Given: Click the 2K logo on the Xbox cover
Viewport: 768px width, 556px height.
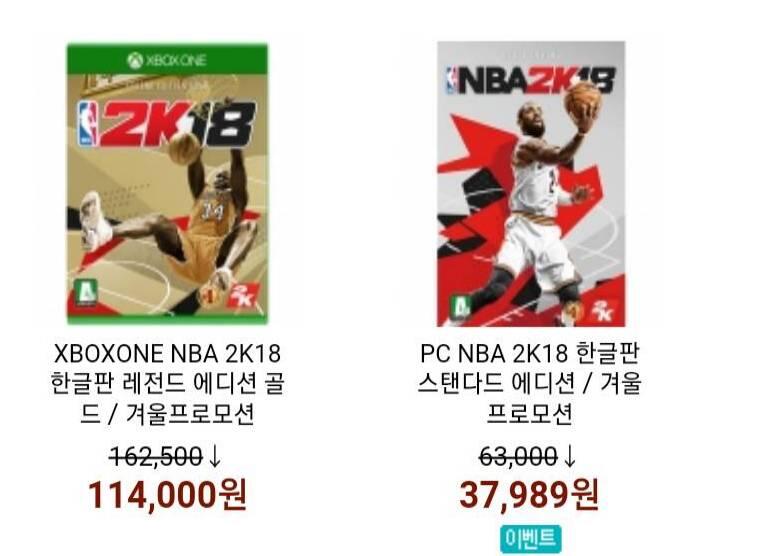Looking at the screenshot, I should [x=242, y=296].
